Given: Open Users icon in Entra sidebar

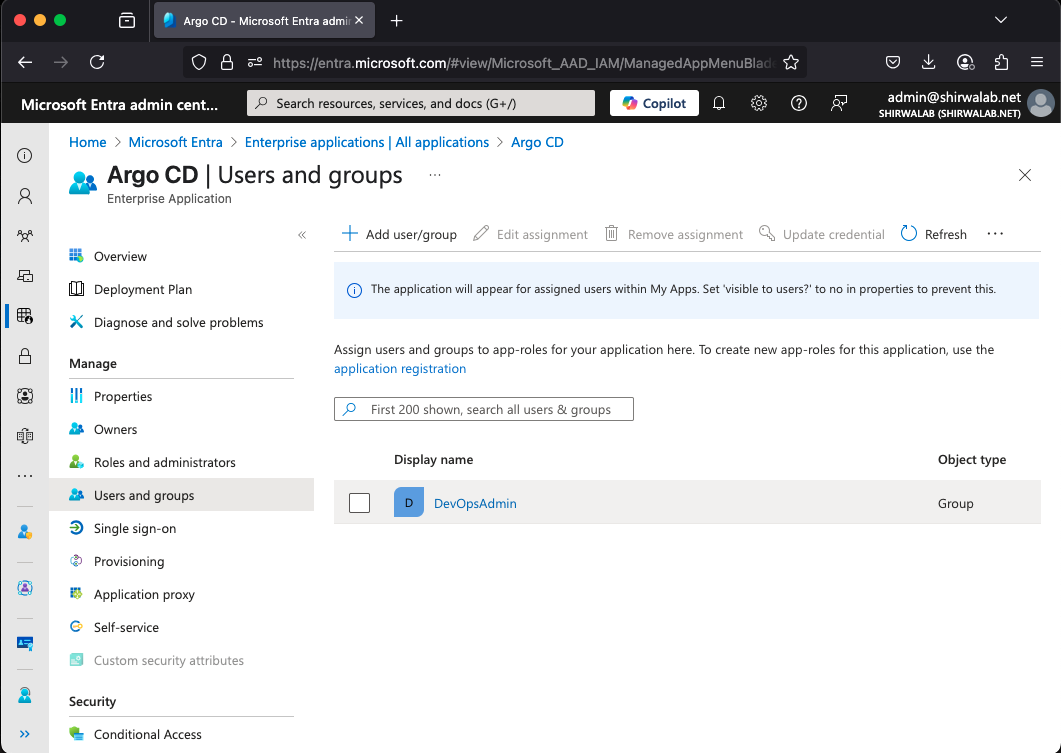Looking at the screenshot, I should 25,196.
